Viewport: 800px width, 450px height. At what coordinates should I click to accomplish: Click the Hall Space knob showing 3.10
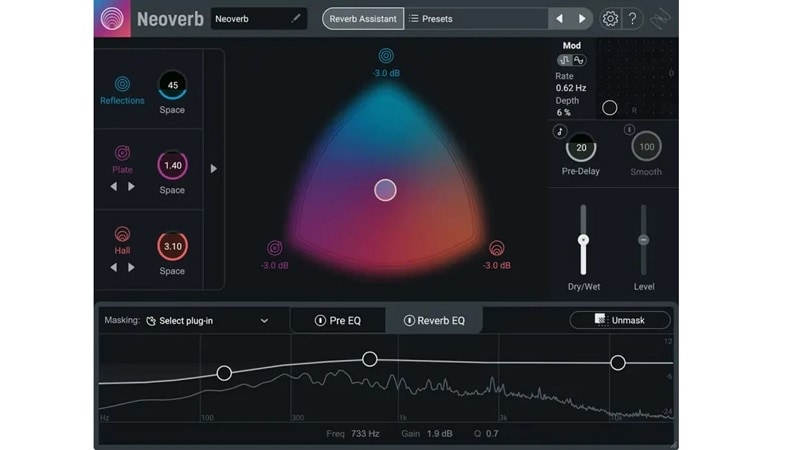coord(172,246)
